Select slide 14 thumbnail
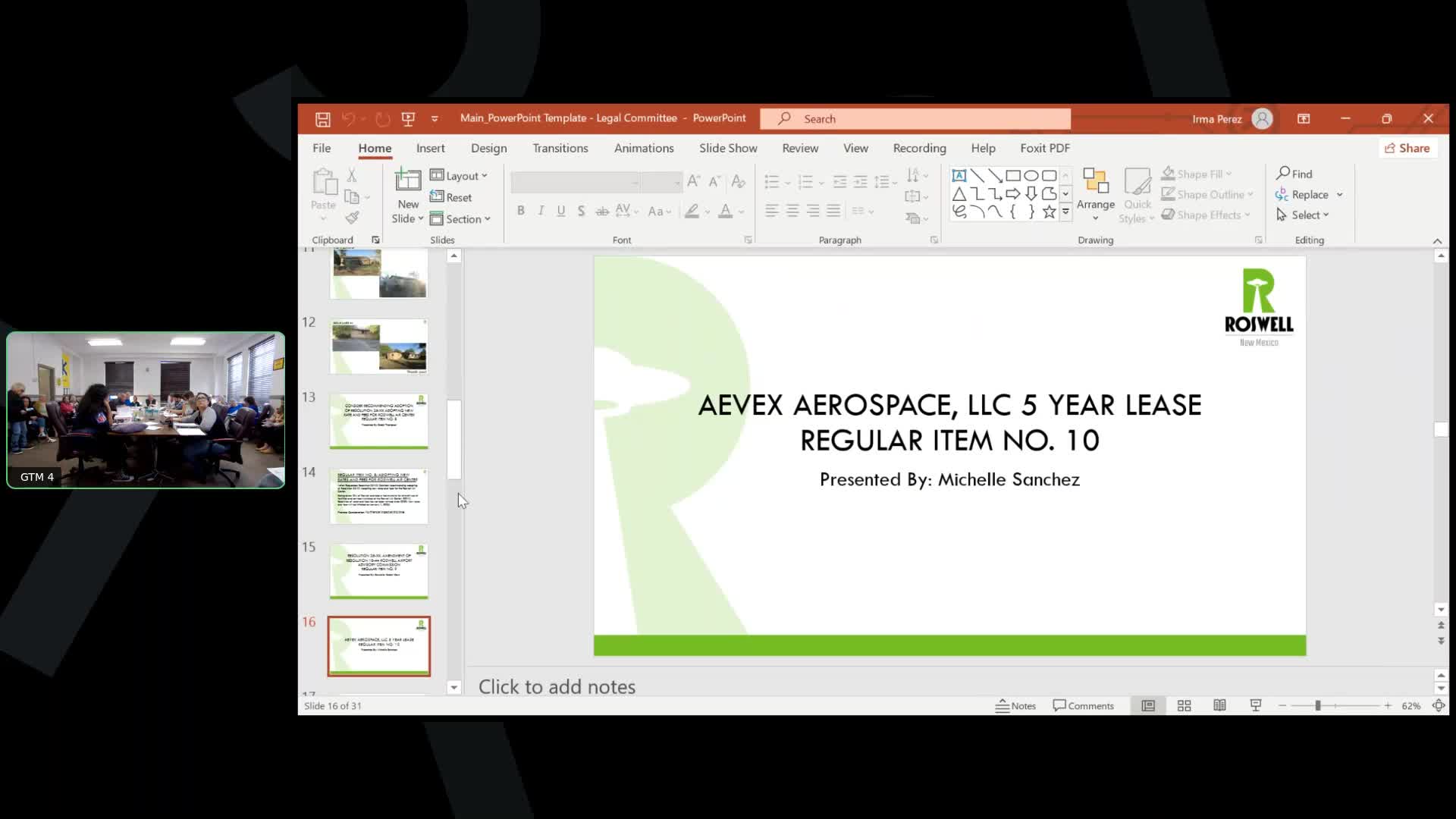This screenshot has width=1456, height=819. pyautogui.click(x=378, y=497)
